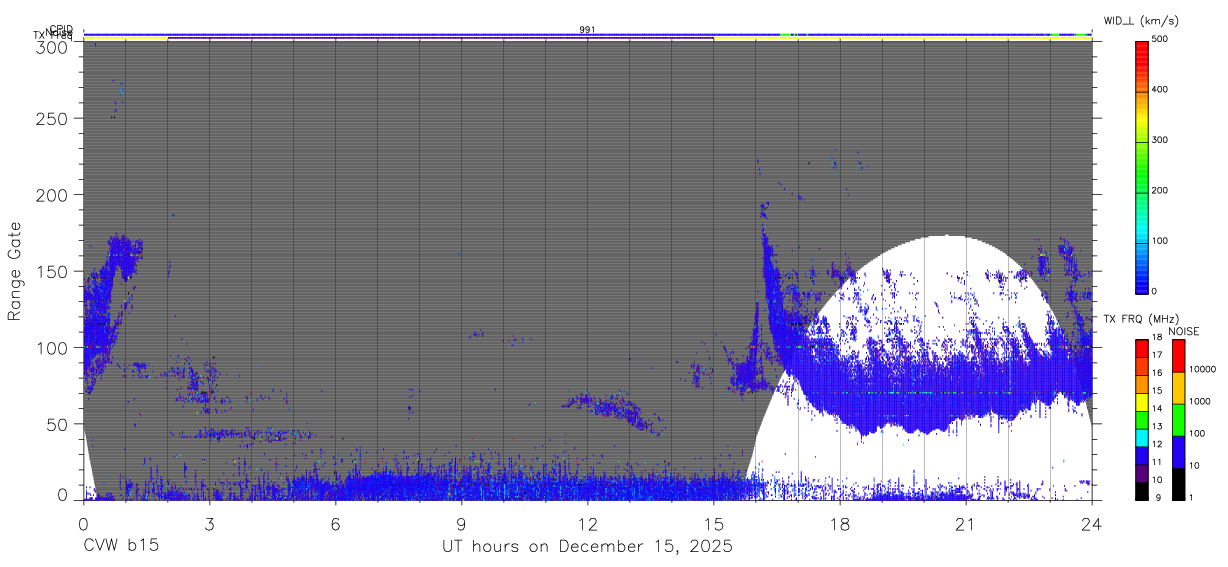Viewport: 1228px width, 567px height.
Task: Click the "1000" label on NOISE legend
Action: pyautogui.click(x=1200, y=403)
